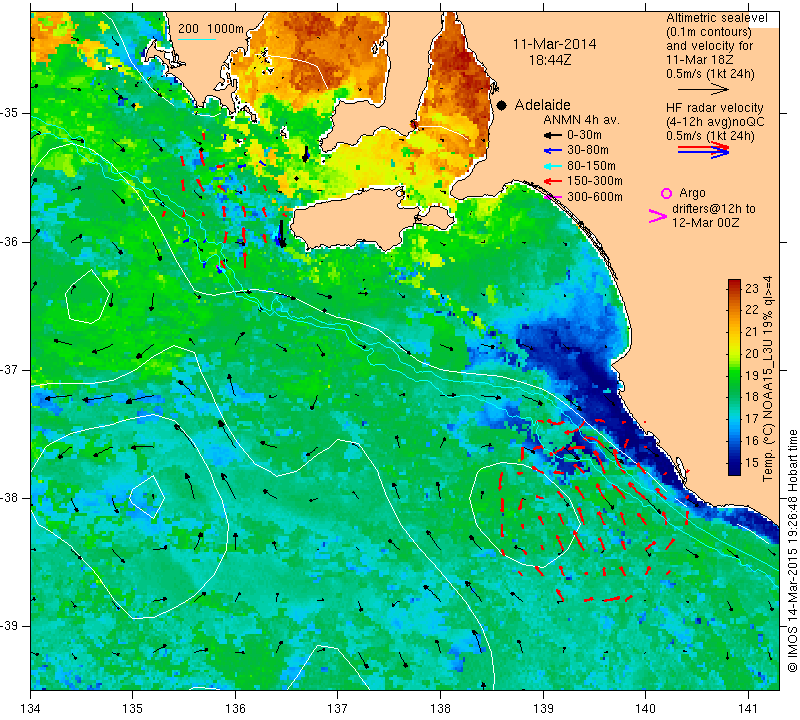This screenshot has height=720, width=800.
Task: Click the Argo legend label
Action: click(692, 193)
